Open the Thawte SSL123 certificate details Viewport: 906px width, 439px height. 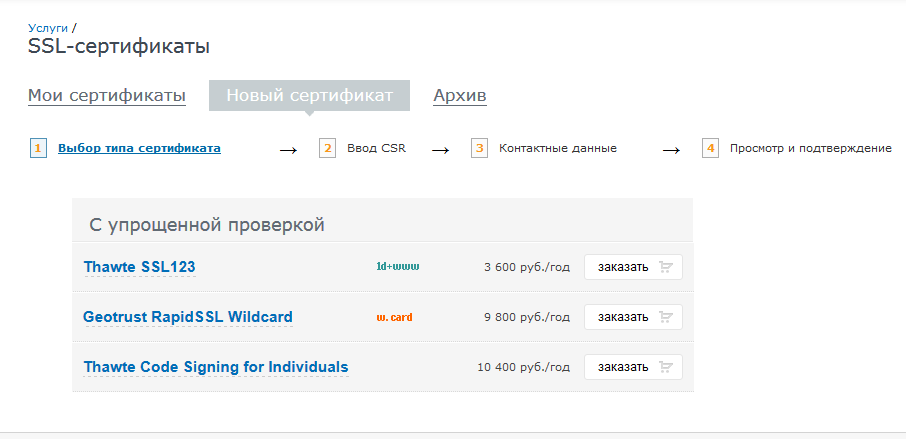tap(140, 267)
